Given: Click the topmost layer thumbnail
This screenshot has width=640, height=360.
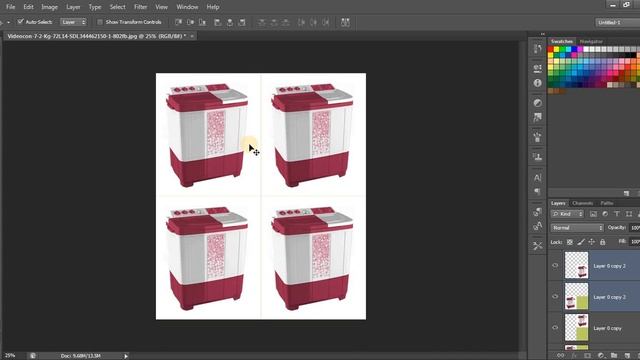Looking at the screenshot, I should [576, 265].
